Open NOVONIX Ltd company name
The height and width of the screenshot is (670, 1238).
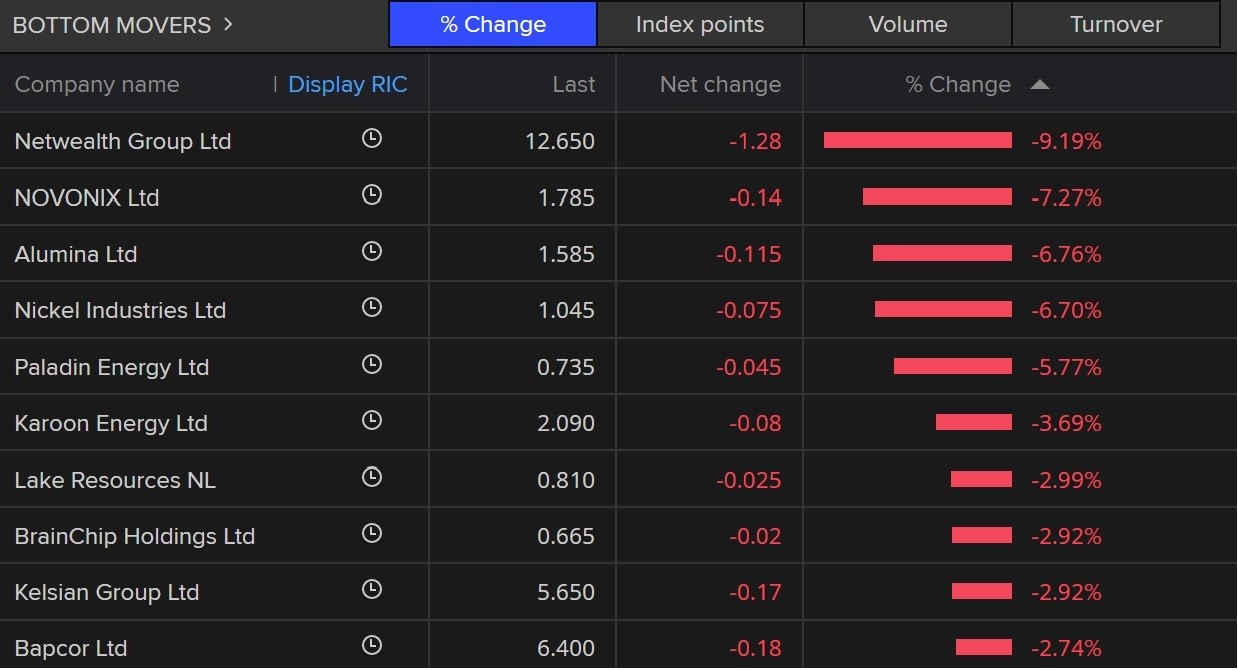pyautogui.click(x=87, y=198)
